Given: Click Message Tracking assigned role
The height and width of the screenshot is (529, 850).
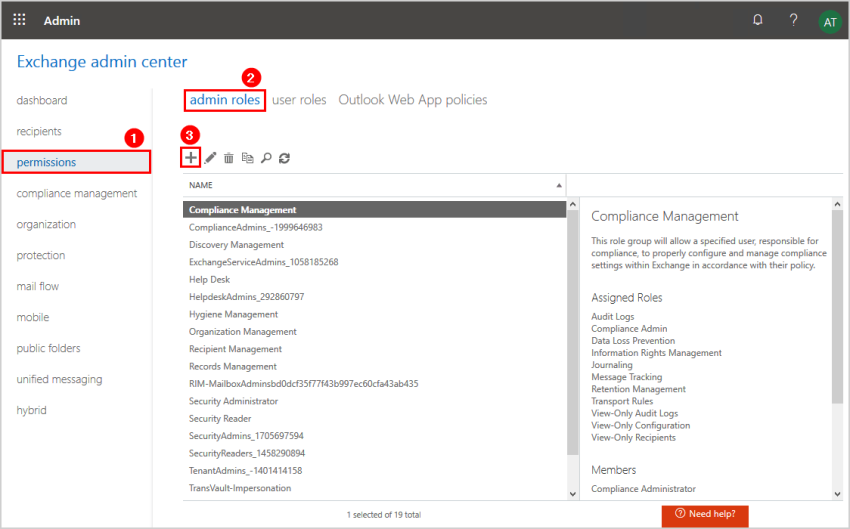Looking at the screenshot, I should 627,377.
